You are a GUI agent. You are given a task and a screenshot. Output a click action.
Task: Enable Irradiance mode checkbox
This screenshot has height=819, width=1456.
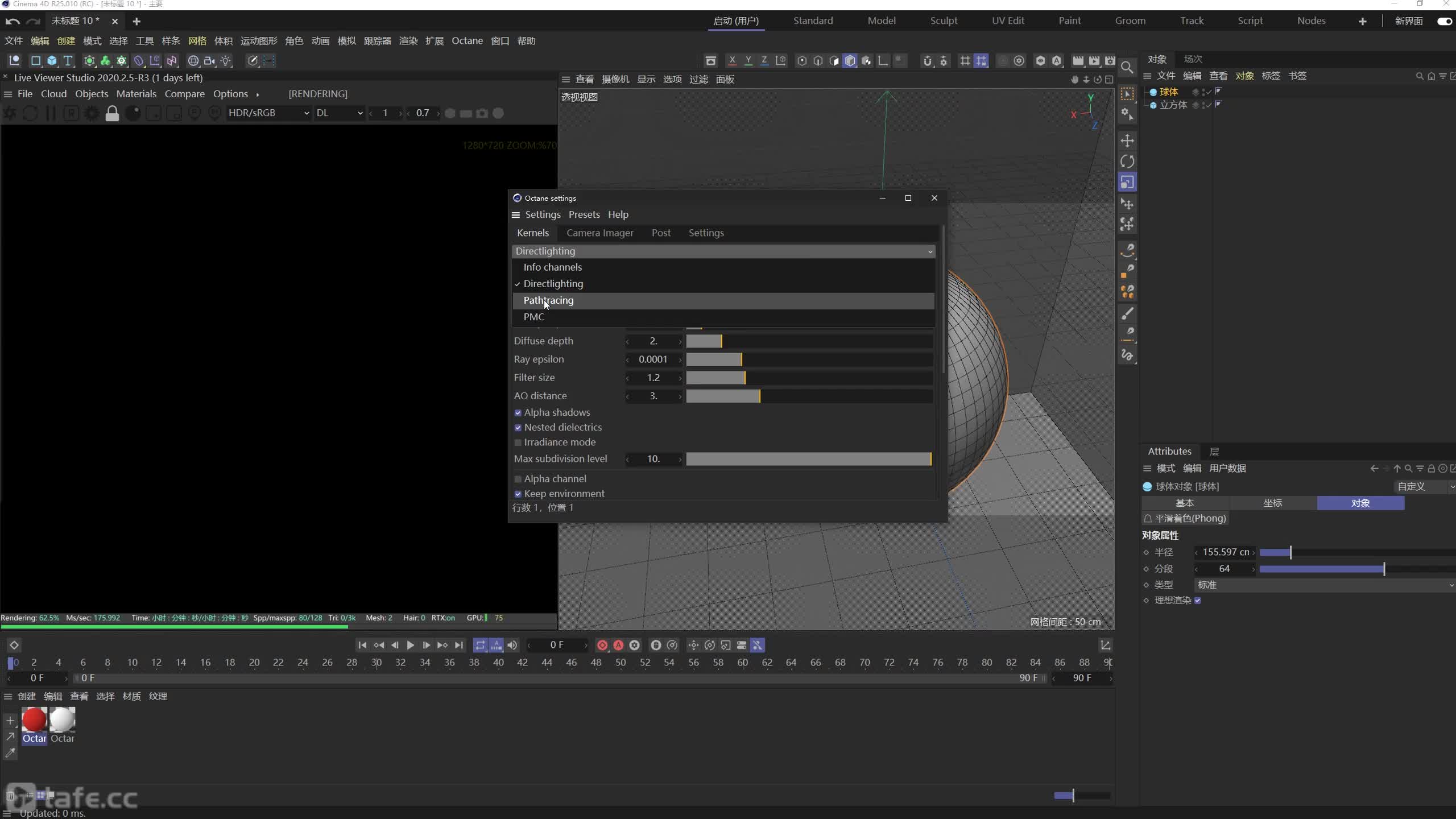pos(518,442)
